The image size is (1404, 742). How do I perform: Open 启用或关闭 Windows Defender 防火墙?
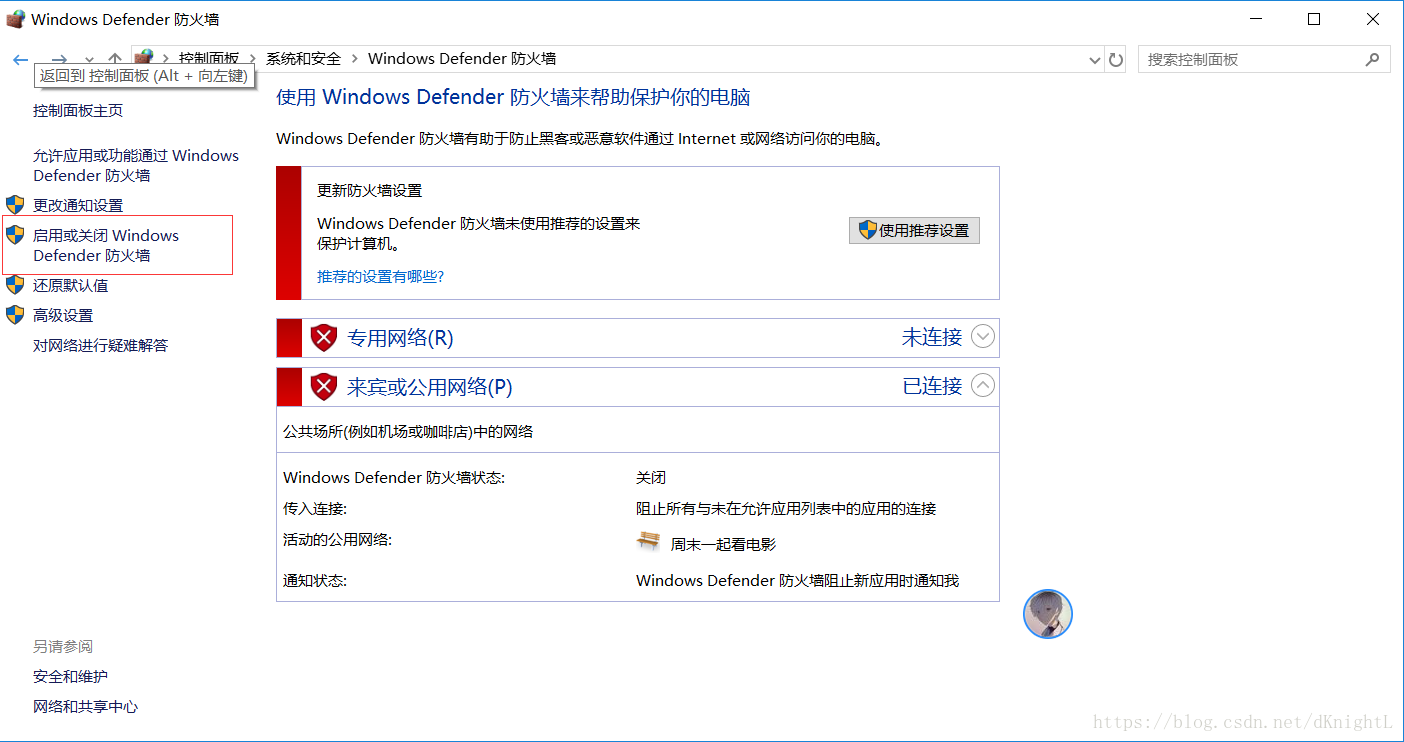pyautogui.click(x=106, y=245)
